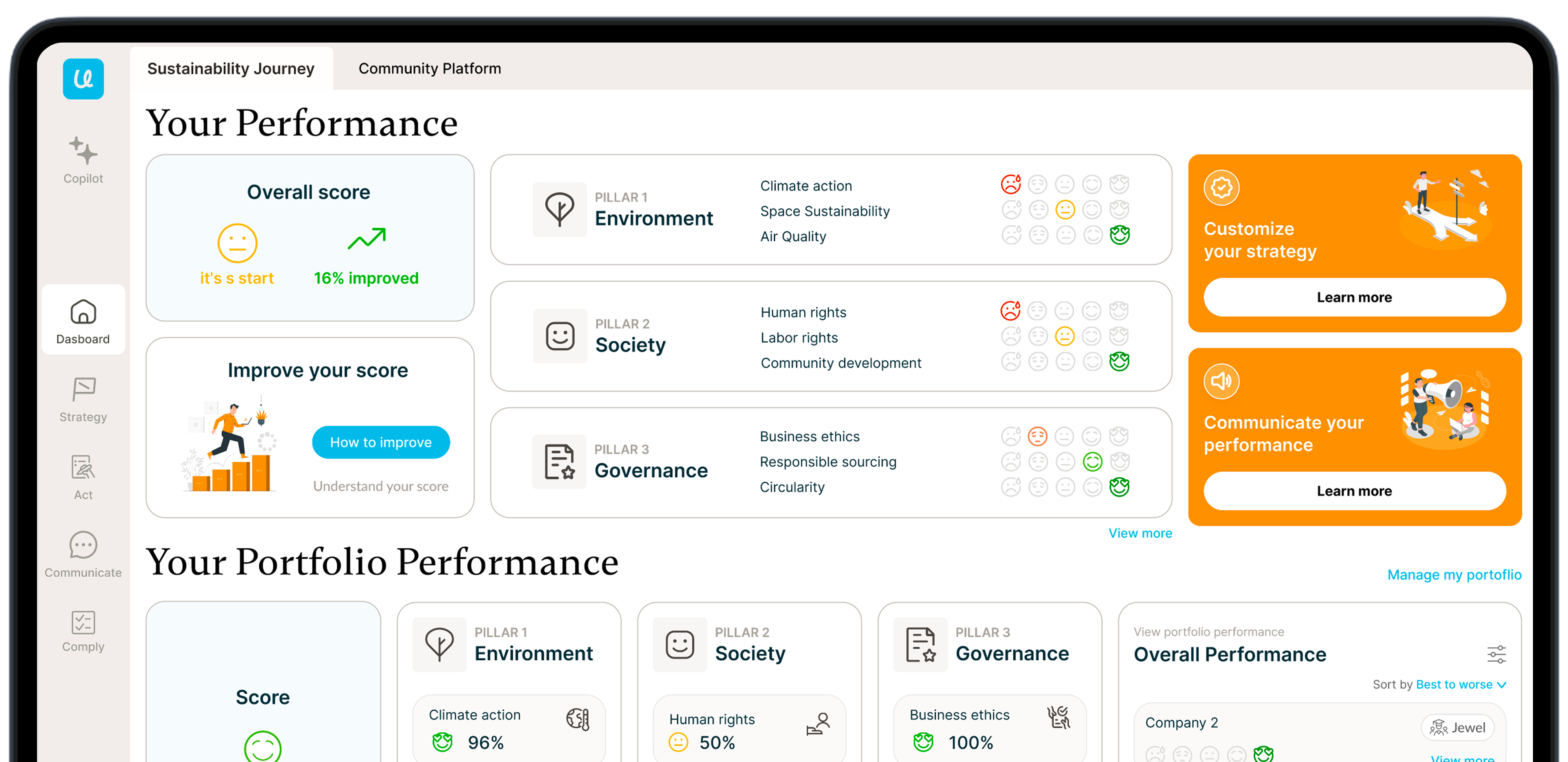Select the Sustainability Journey tab
1568x762 pixels.
[231, 68]
